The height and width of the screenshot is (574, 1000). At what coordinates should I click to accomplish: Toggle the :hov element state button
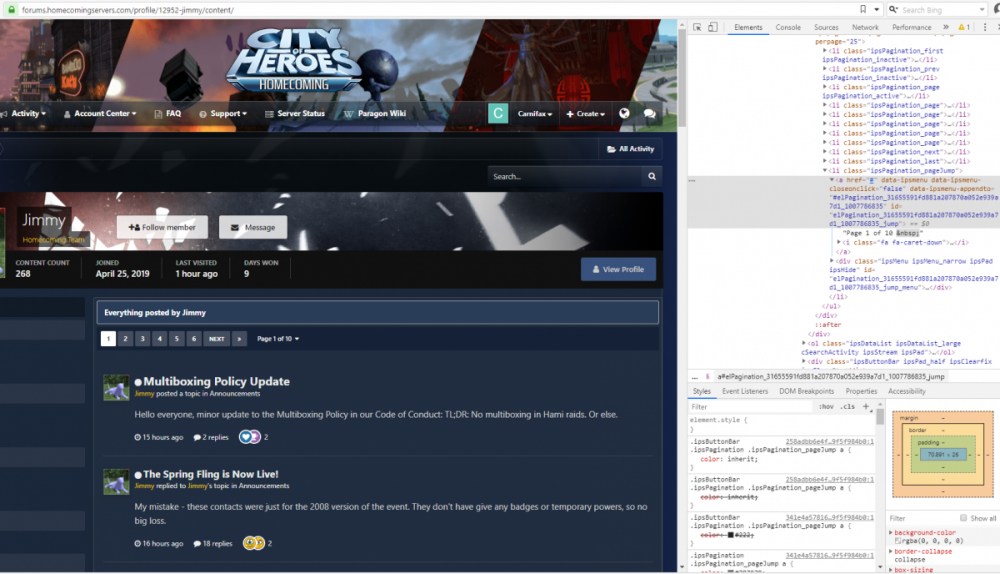(826, 406)
